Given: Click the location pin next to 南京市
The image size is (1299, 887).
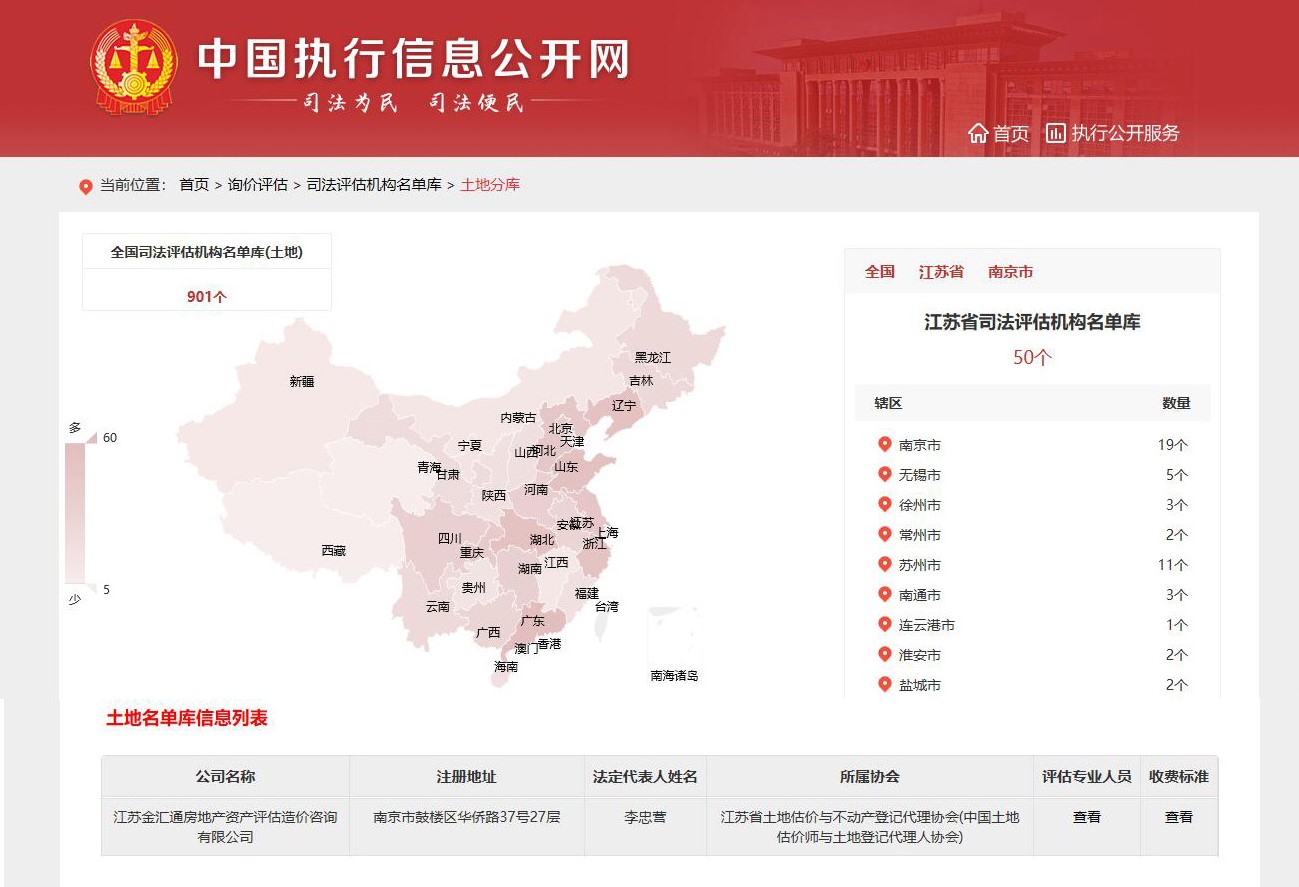Looking at the screenshot, I should pos(884,444).
